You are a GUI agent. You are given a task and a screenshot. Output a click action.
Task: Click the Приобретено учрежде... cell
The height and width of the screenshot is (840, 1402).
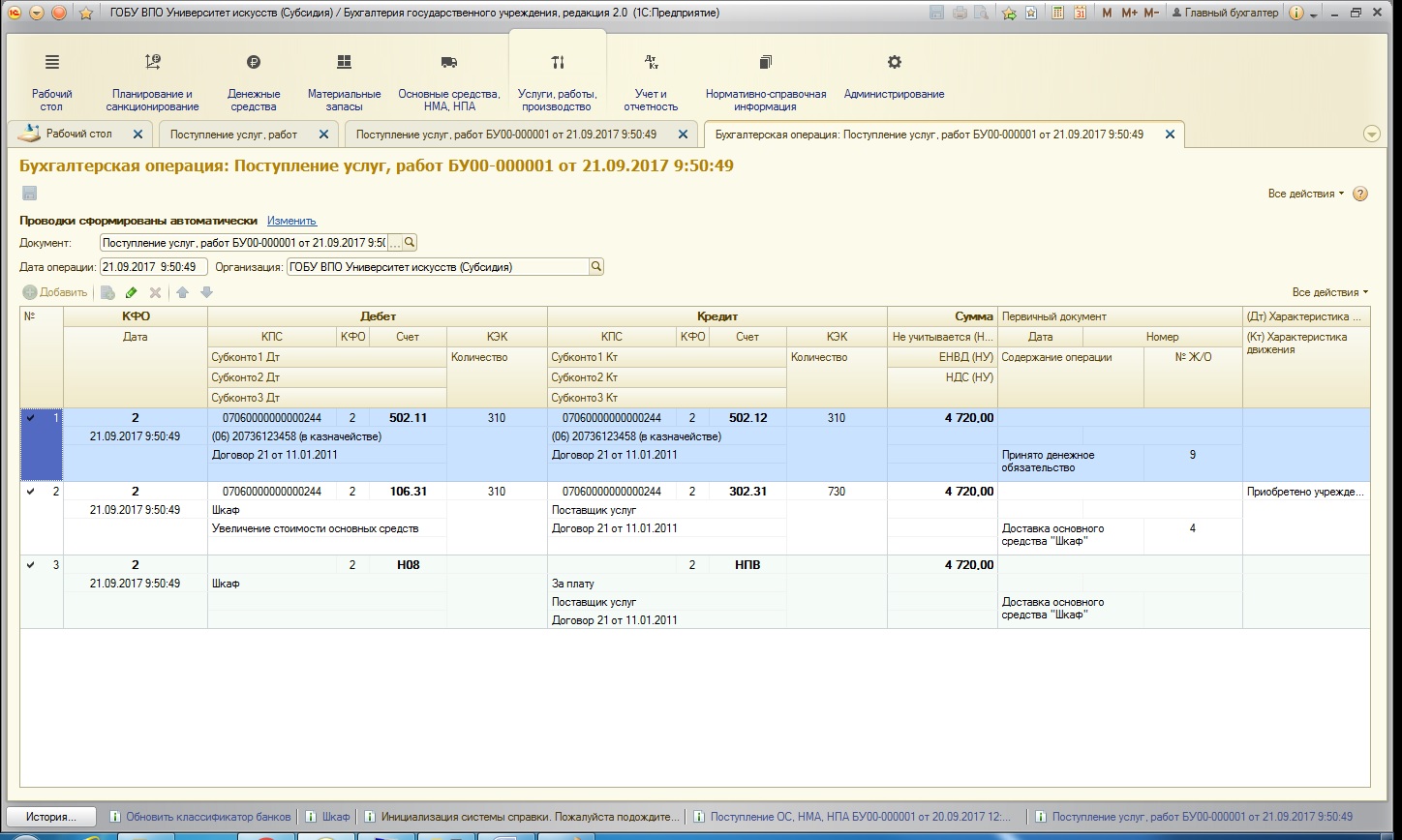1306,492
